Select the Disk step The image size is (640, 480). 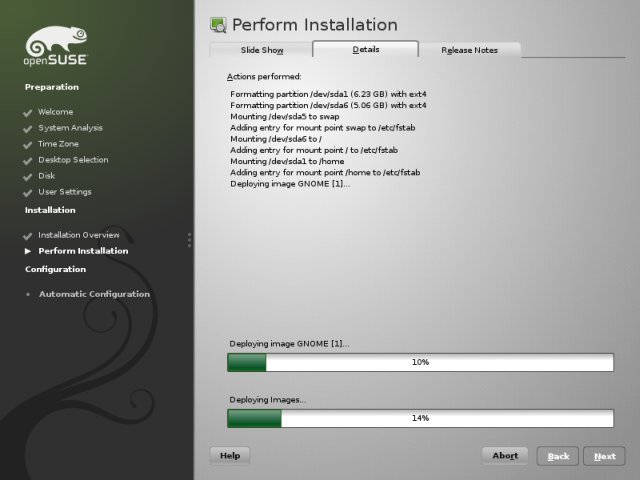47,176
